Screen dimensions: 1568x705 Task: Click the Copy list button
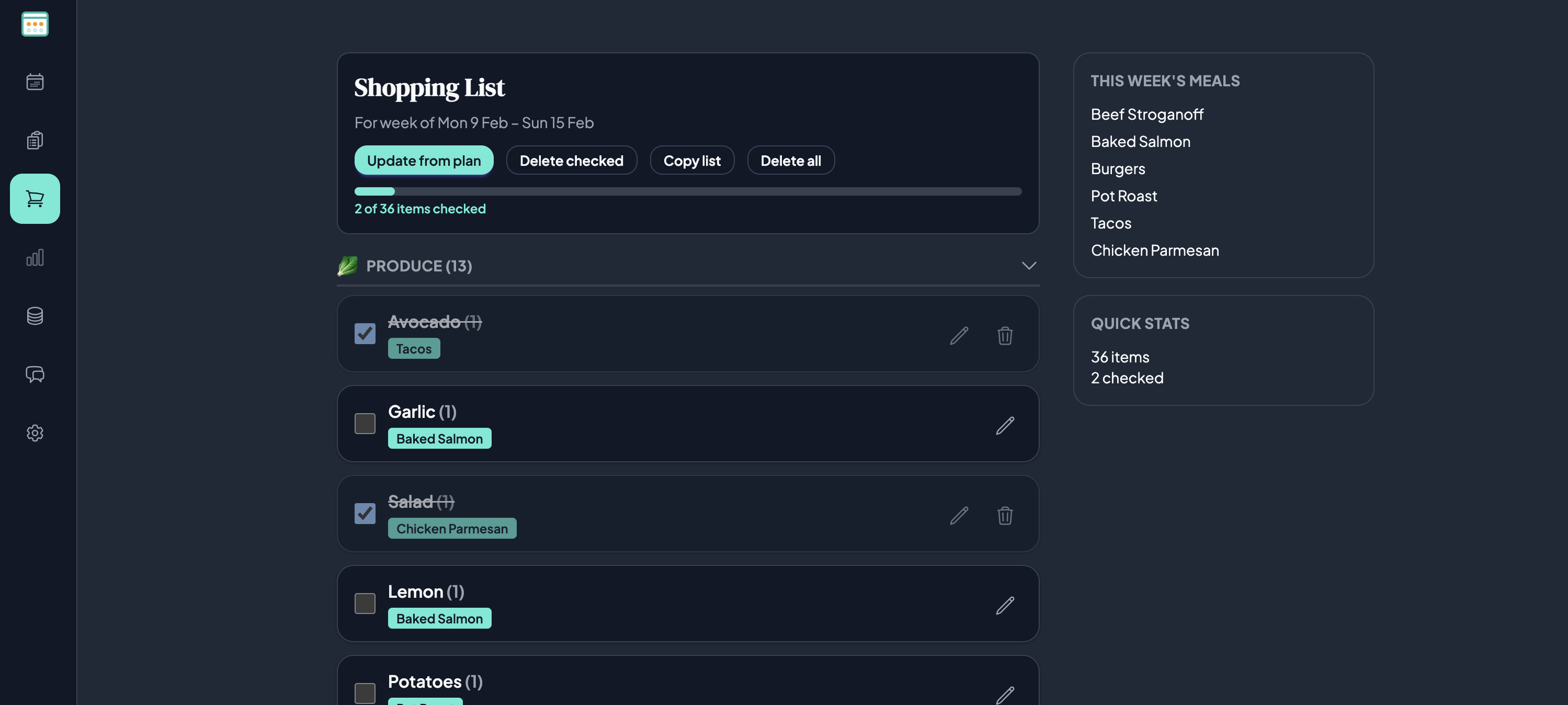(x=692, y=160)
